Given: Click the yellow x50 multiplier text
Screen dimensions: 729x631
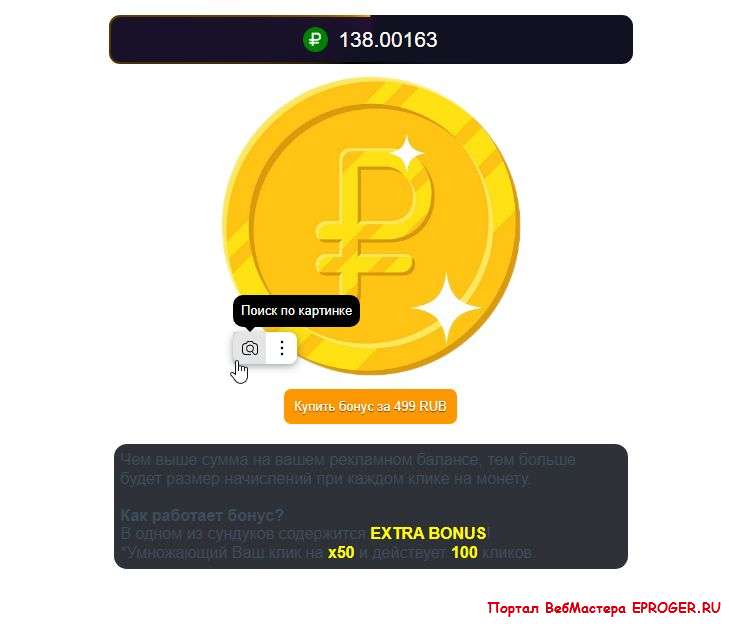Looking at the screenshot, I should (x=341, y=552).
